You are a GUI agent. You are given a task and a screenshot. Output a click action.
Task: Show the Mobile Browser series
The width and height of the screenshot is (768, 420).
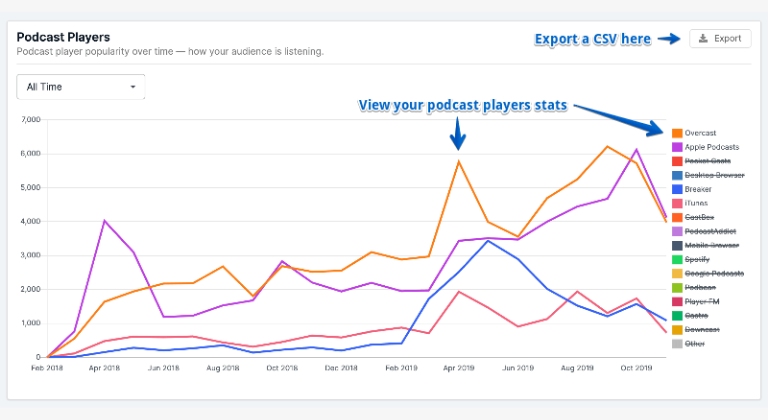tap(712, 245)
